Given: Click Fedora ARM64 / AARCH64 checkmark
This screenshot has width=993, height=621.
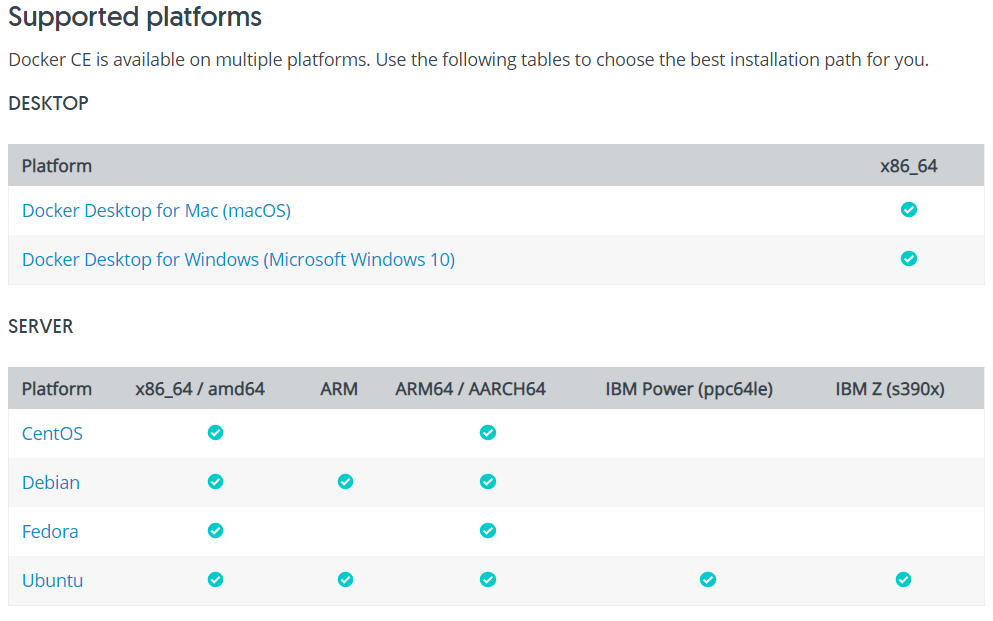Looking at the screenshot, I should [487, 531].
